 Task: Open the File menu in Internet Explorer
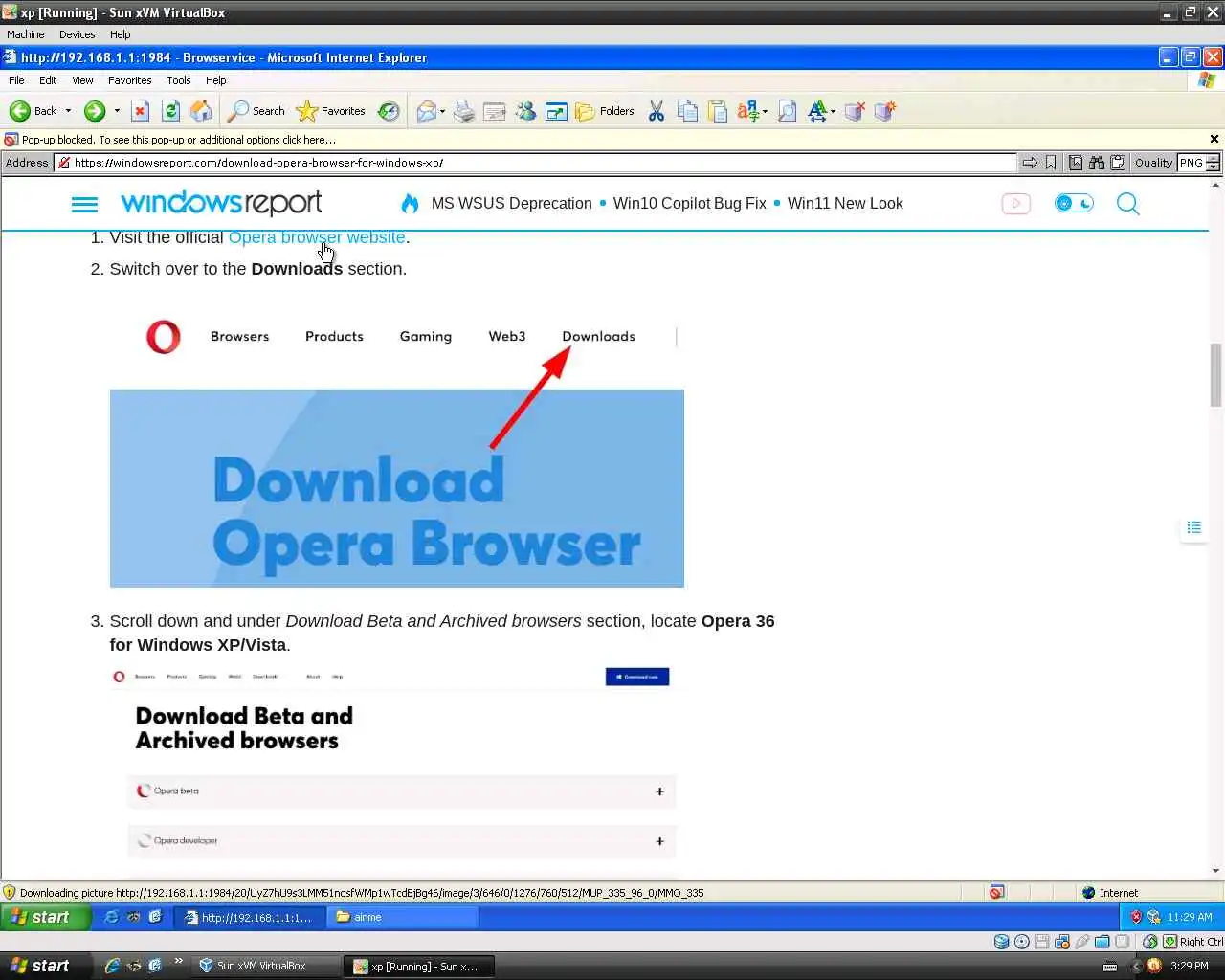pyautogui.click(x=16, y=80)
